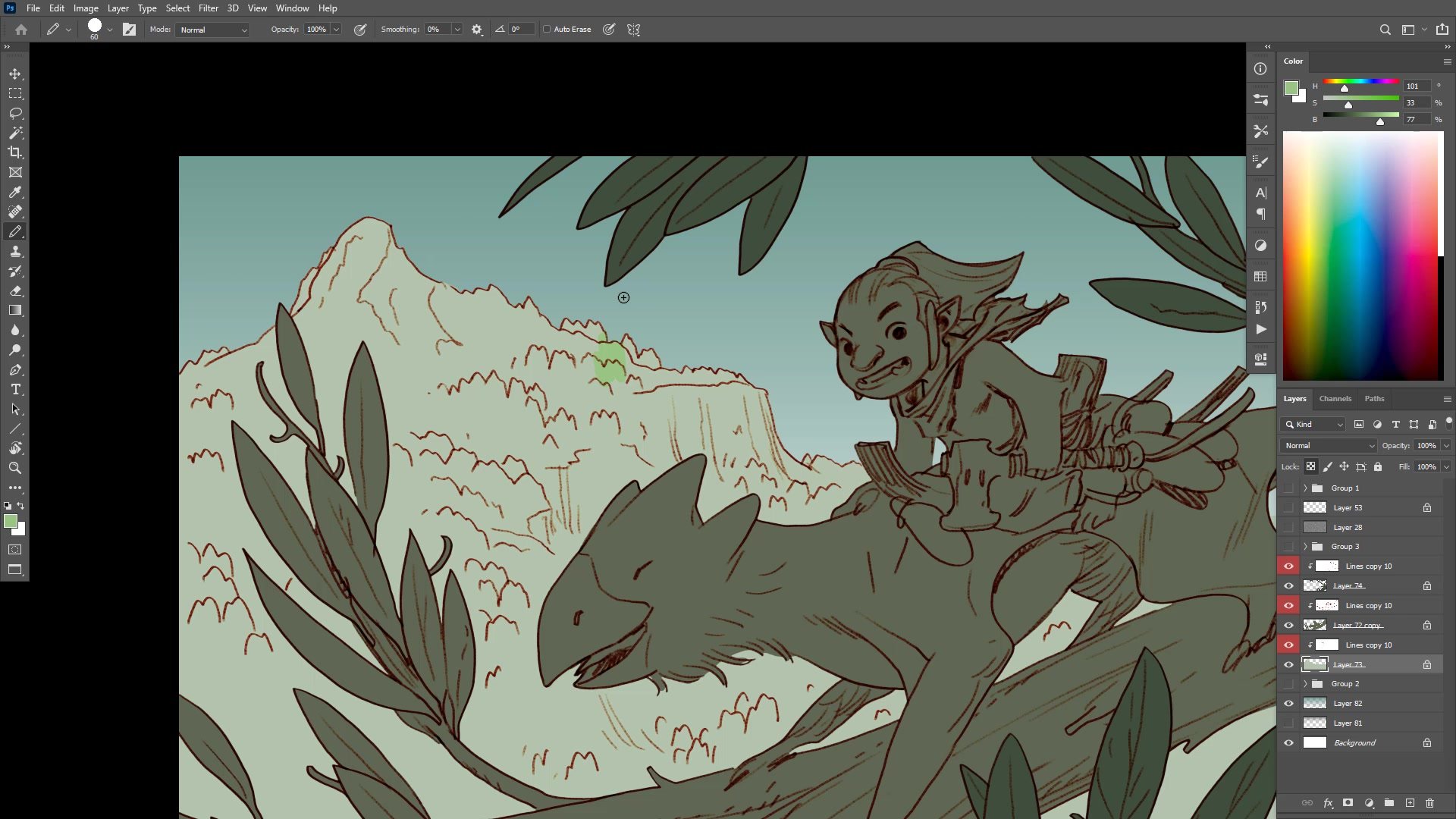Screen dimensions: 1456x819
Task: Click the delete layer trash icon
Action: pyautogui.click(x=1429, y=802)
